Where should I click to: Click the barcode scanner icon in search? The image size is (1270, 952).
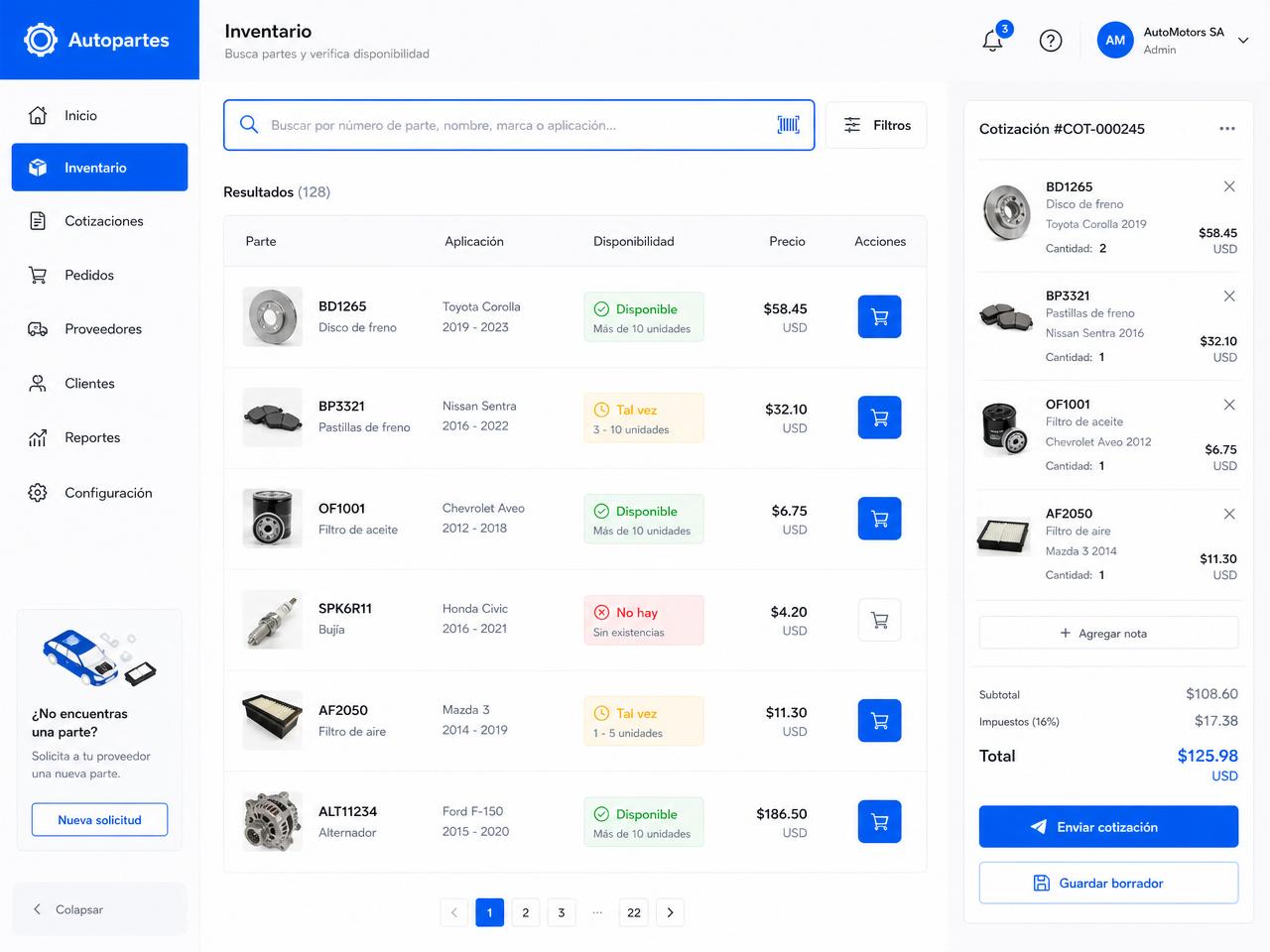click(789, 125)
